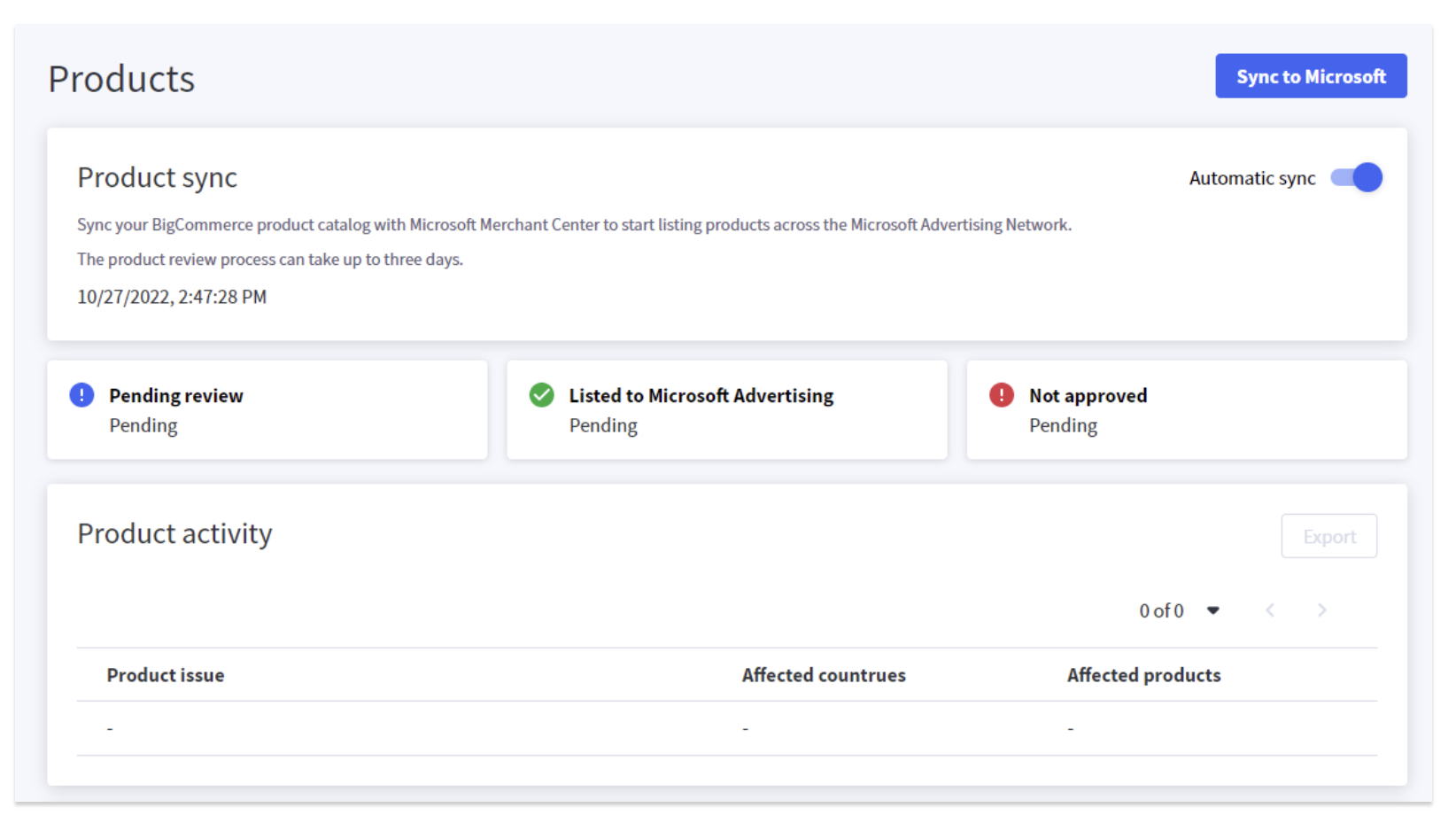
Task: Click Pending status under Listed to Microsoft Advertising
Action: pos(603,426)
